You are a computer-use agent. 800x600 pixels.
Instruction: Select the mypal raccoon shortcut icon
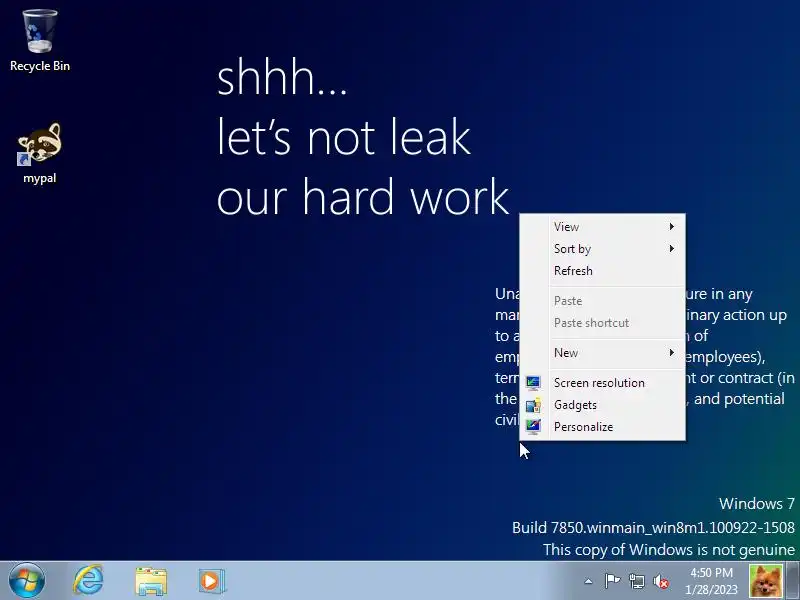click(x=40, y=153)
